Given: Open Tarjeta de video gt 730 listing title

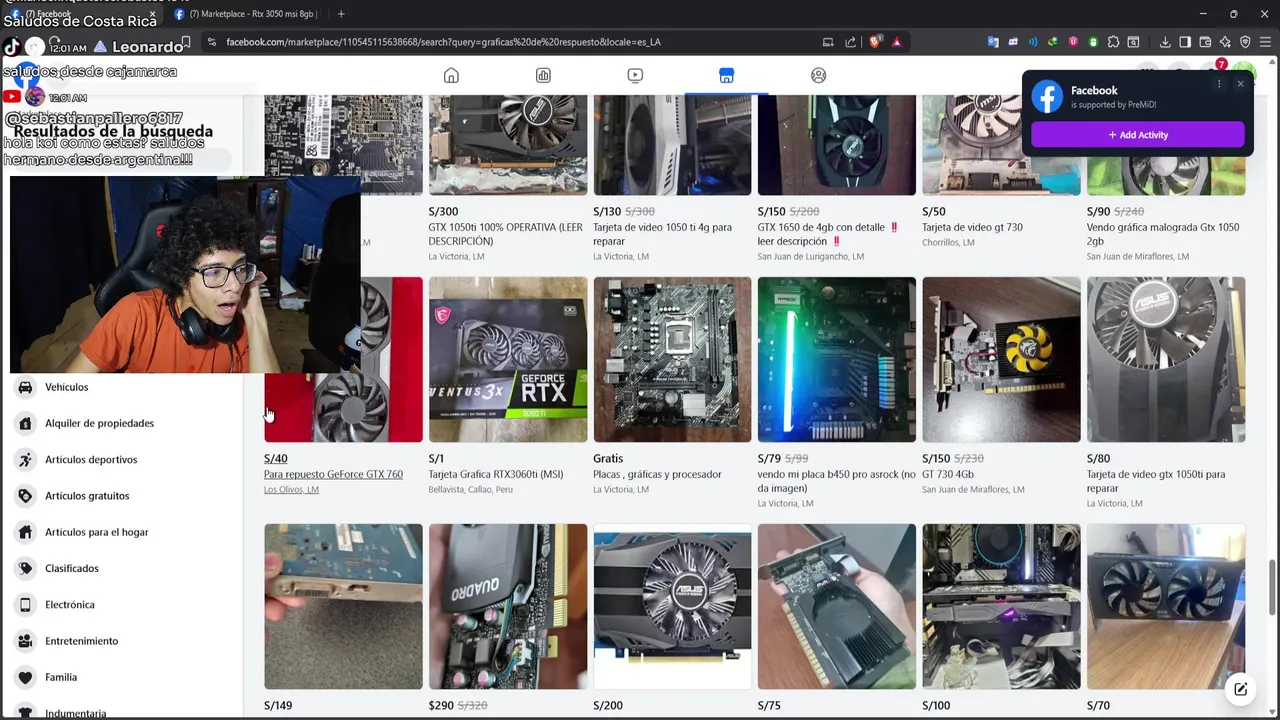Looking at the screenshot, I should (x=972, y=227).
